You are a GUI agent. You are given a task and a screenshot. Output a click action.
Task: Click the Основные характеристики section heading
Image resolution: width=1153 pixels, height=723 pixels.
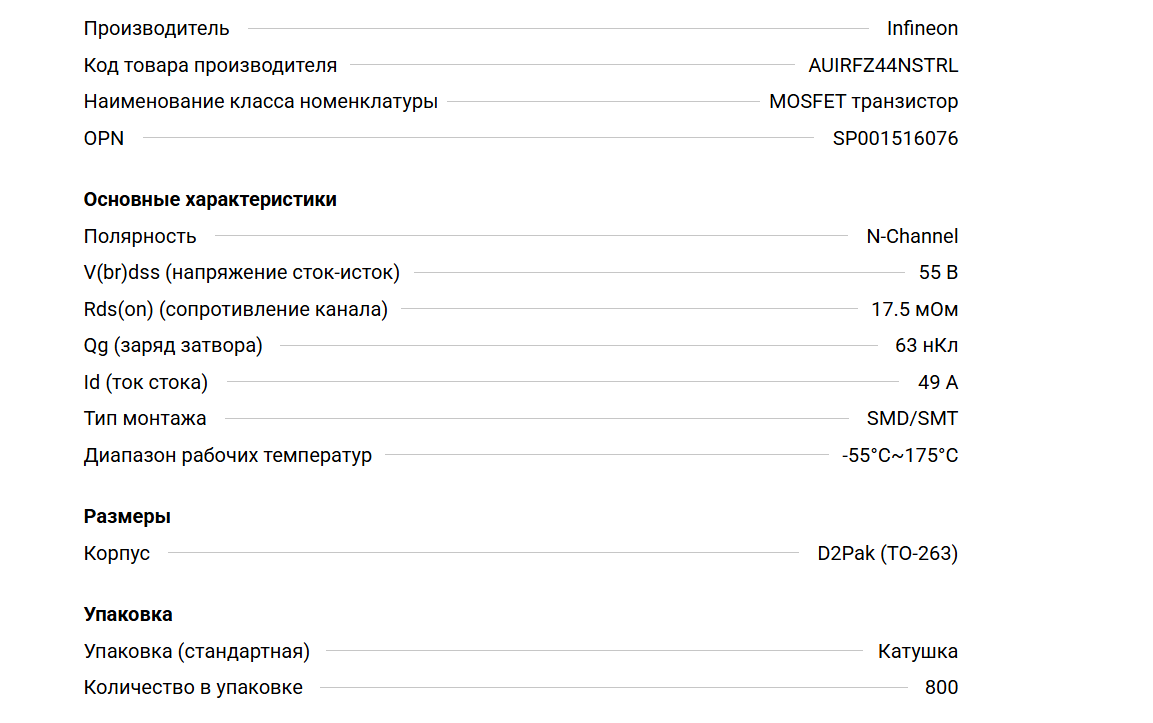point(210,200)
